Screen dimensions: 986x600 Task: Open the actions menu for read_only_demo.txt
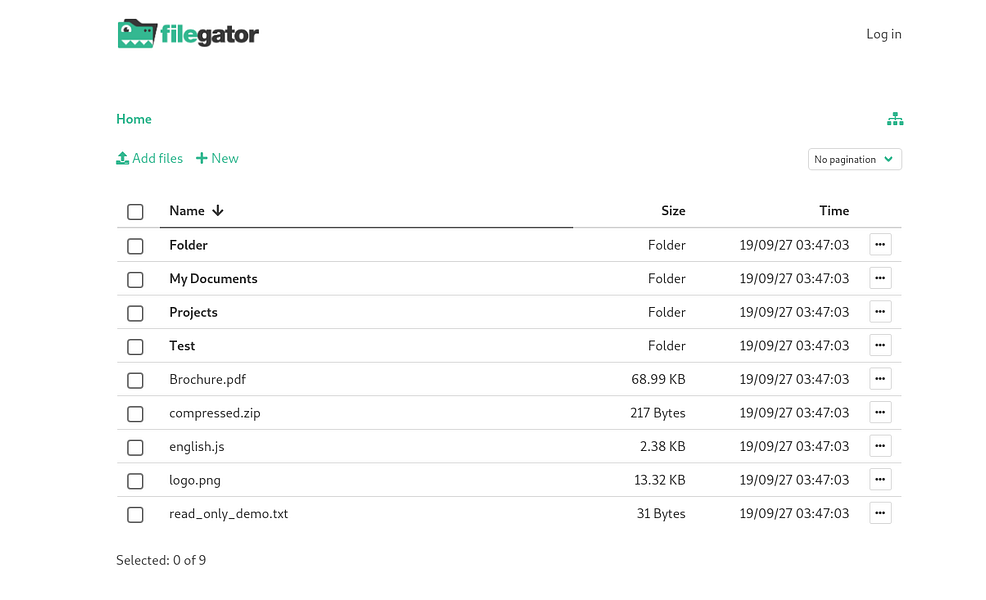click(880, 512)
